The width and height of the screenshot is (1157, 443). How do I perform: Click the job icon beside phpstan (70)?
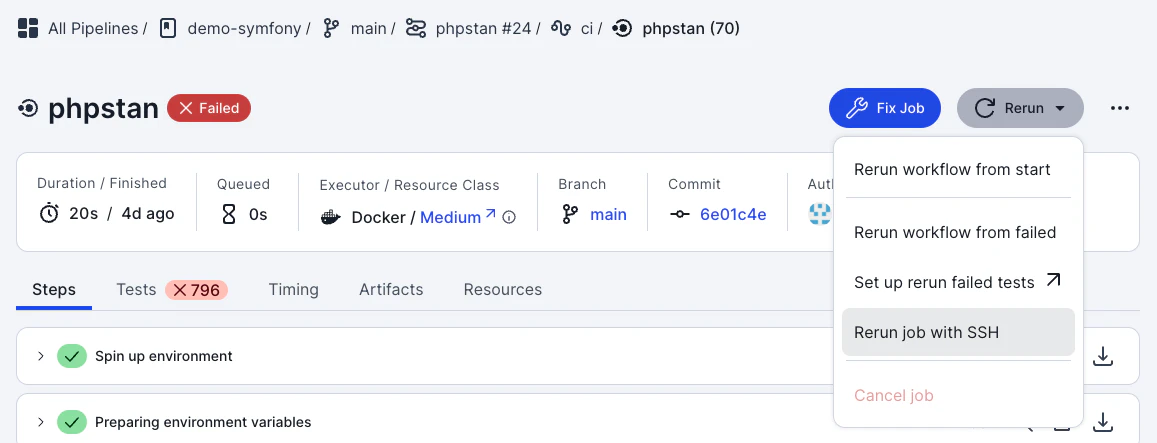coord(622,29)
